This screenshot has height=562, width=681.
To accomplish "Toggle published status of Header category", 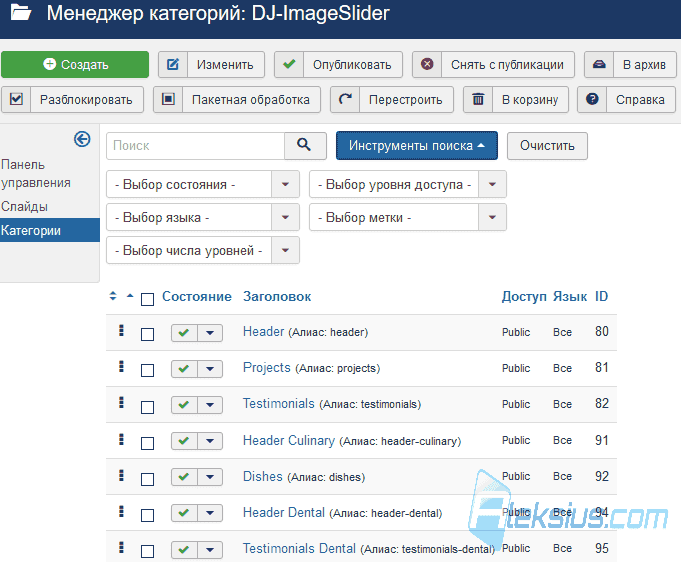I will coord(184,333).
